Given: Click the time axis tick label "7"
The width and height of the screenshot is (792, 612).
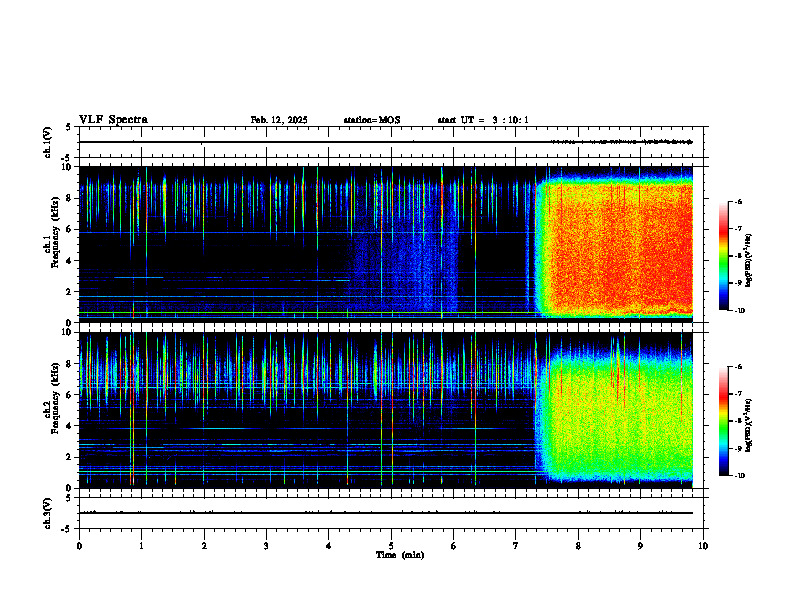Looking at the screenshot, I should pyautogui.click(x=516, y=546).
